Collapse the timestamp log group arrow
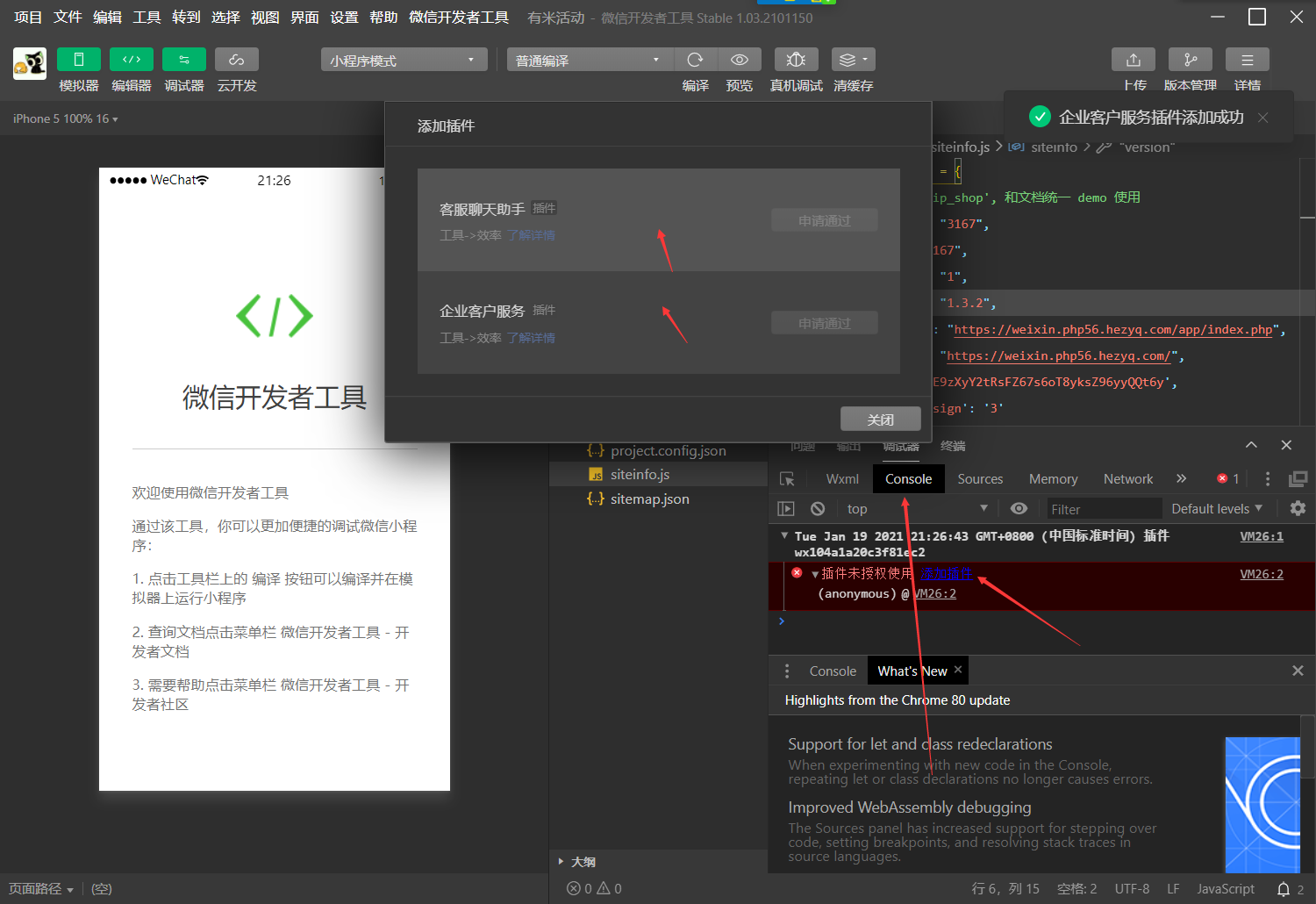This screenshot has height=904, width=1316. [x=784, y=535]
